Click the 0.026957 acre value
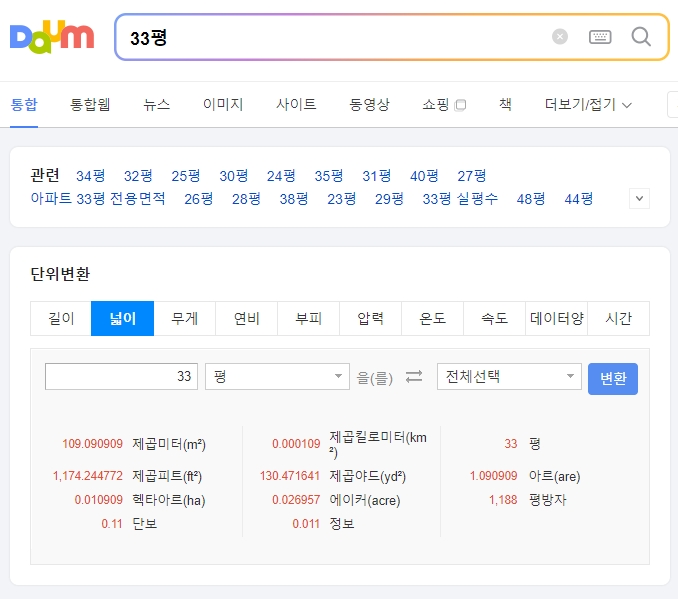678x599 pixels. coord(296,500)
